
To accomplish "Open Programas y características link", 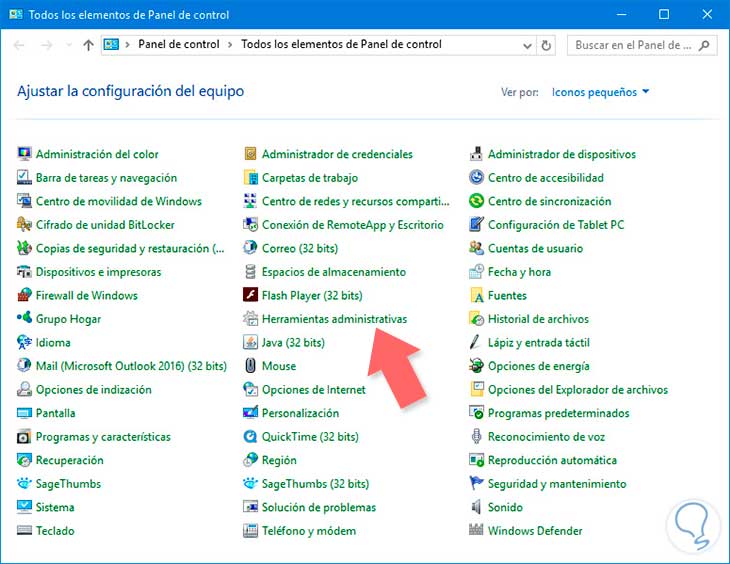I will click(103, 437).
